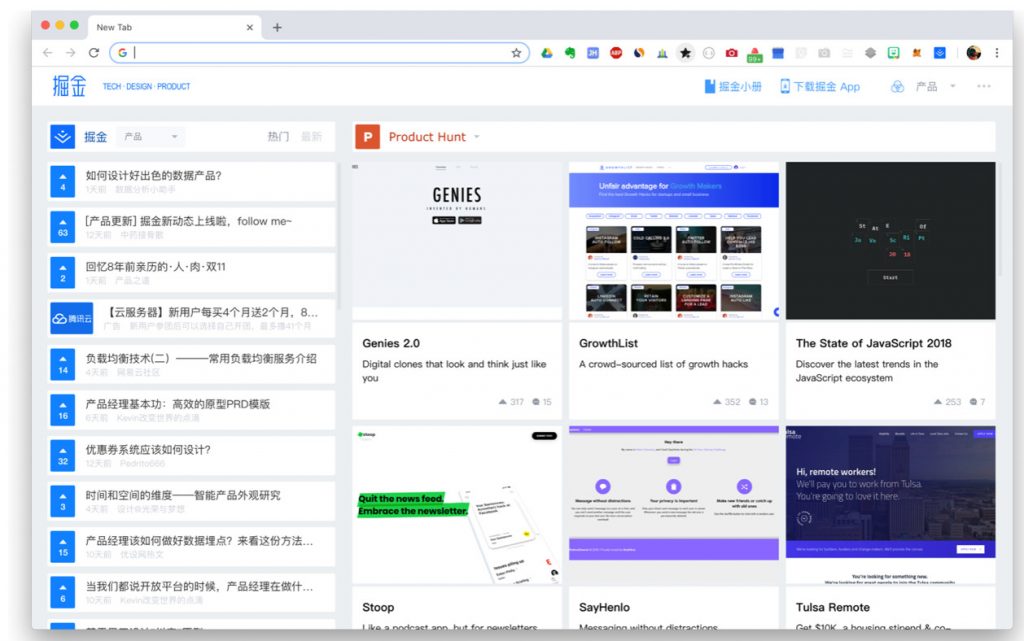Click the green smiley extension icon
The width and height of the screenshot is (1024, 641).
coord(893,53)
